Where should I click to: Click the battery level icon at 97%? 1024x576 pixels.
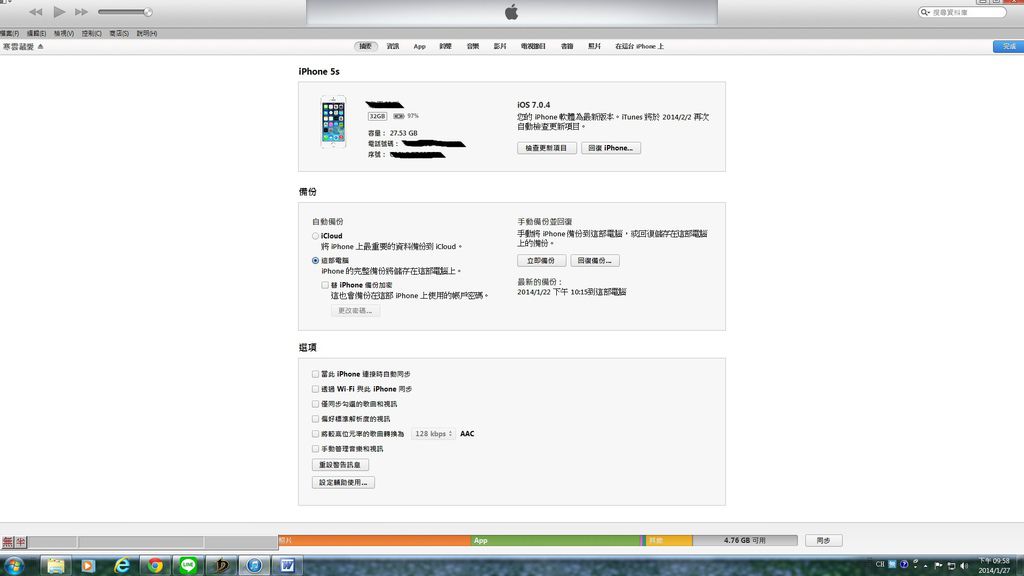[x=398, y=116]
